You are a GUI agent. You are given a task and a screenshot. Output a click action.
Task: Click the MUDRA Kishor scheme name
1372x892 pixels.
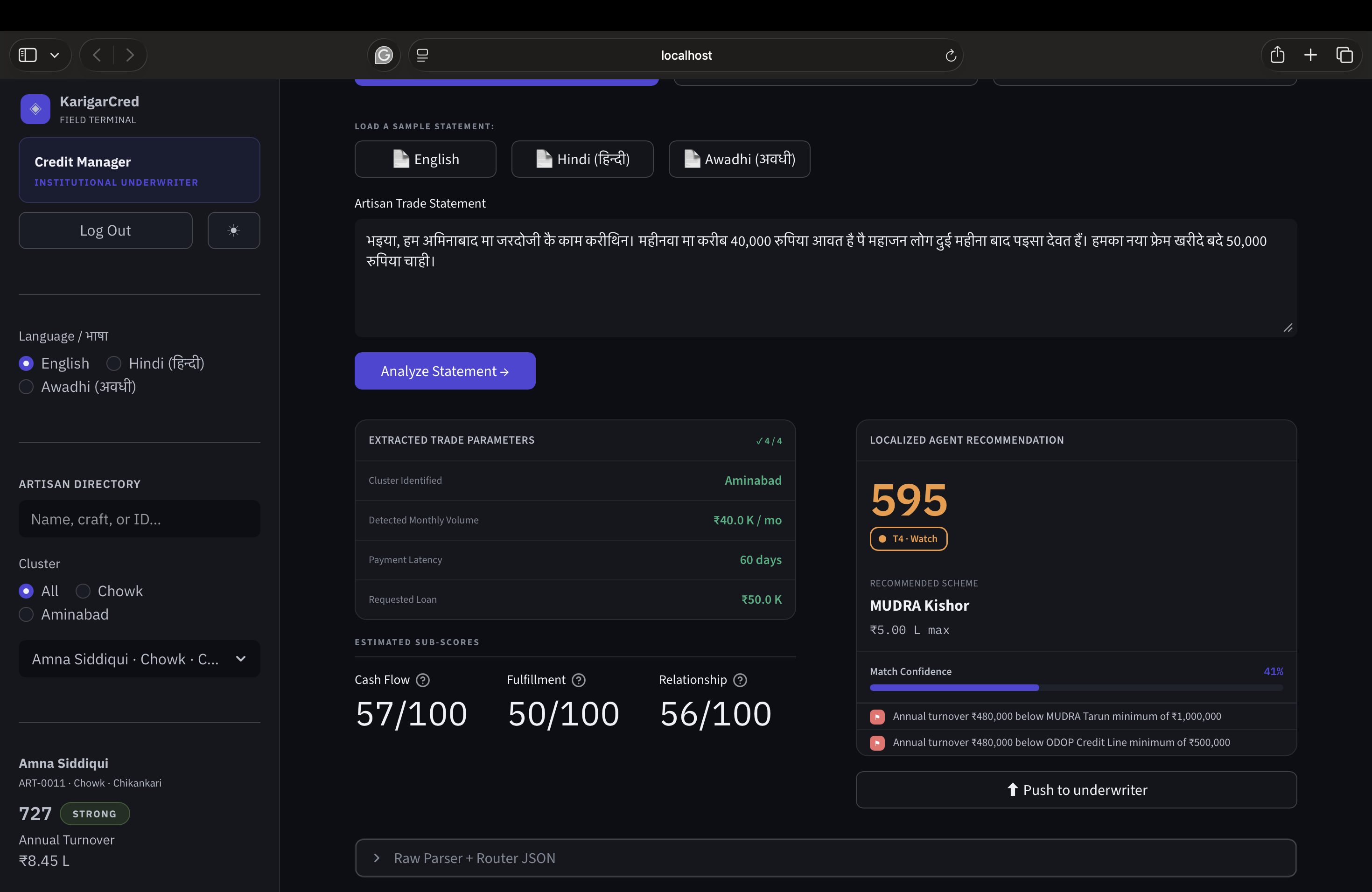(x=919, y=606)
